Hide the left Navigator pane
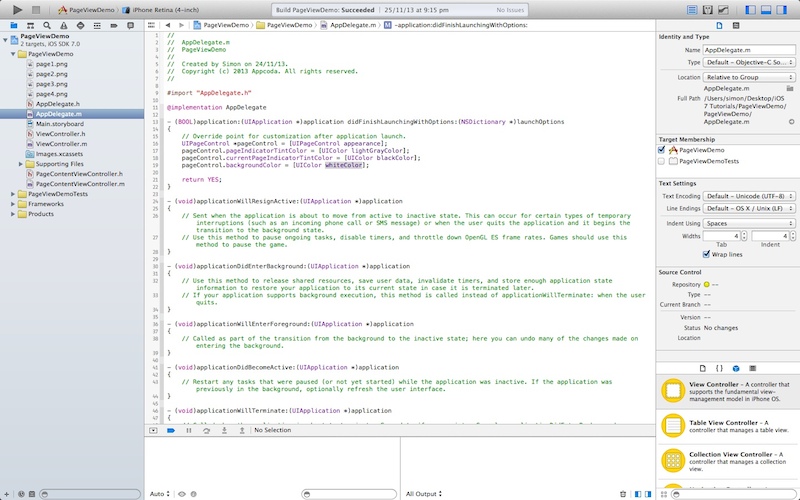The width and height of the screenshot is (800, 500). [748, 10]
